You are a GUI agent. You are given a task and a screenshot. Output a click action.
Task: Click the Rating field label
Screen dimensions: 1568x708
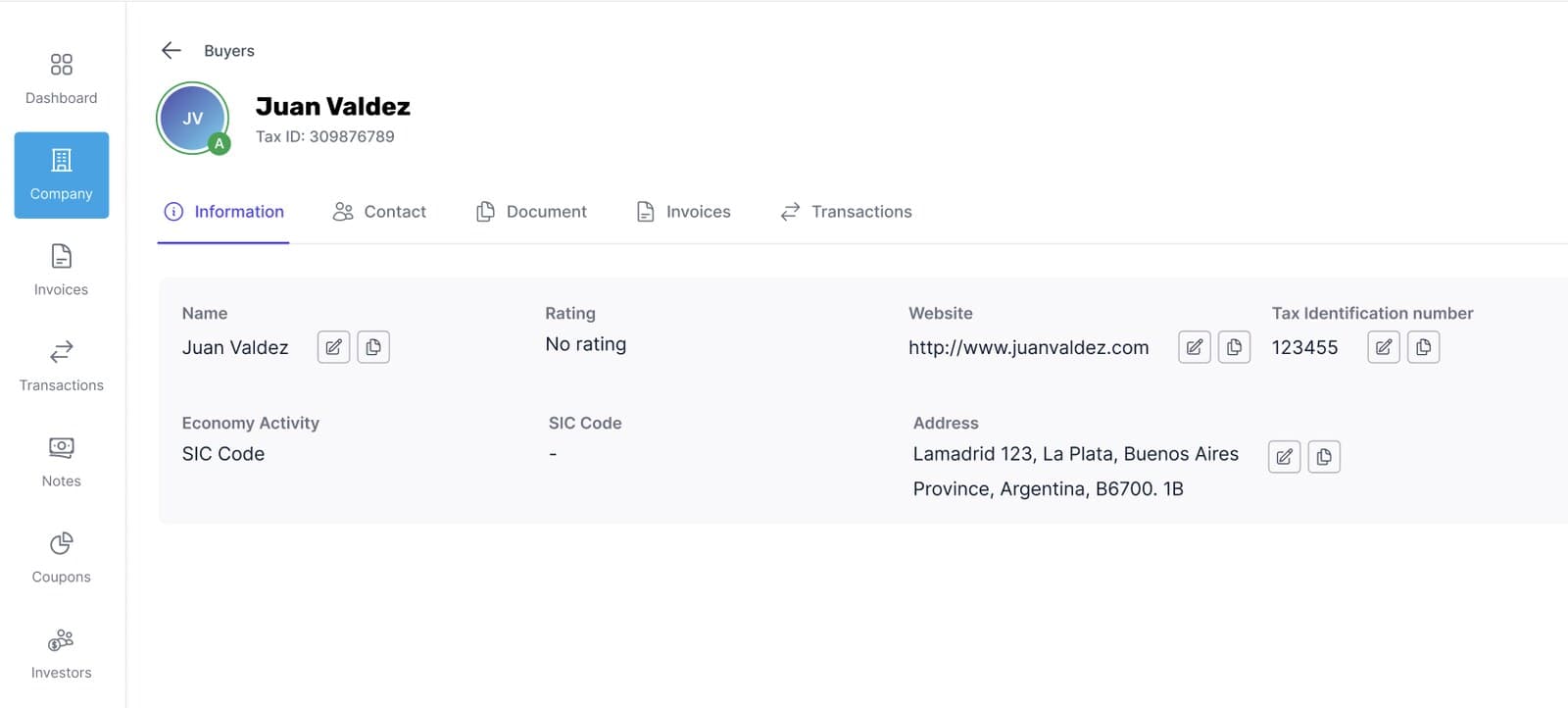[x=570, y=313]
